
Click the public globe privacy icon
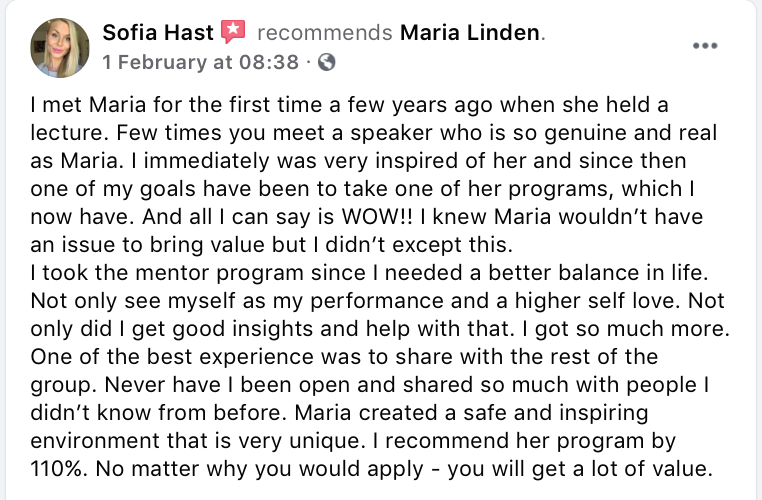326,62
